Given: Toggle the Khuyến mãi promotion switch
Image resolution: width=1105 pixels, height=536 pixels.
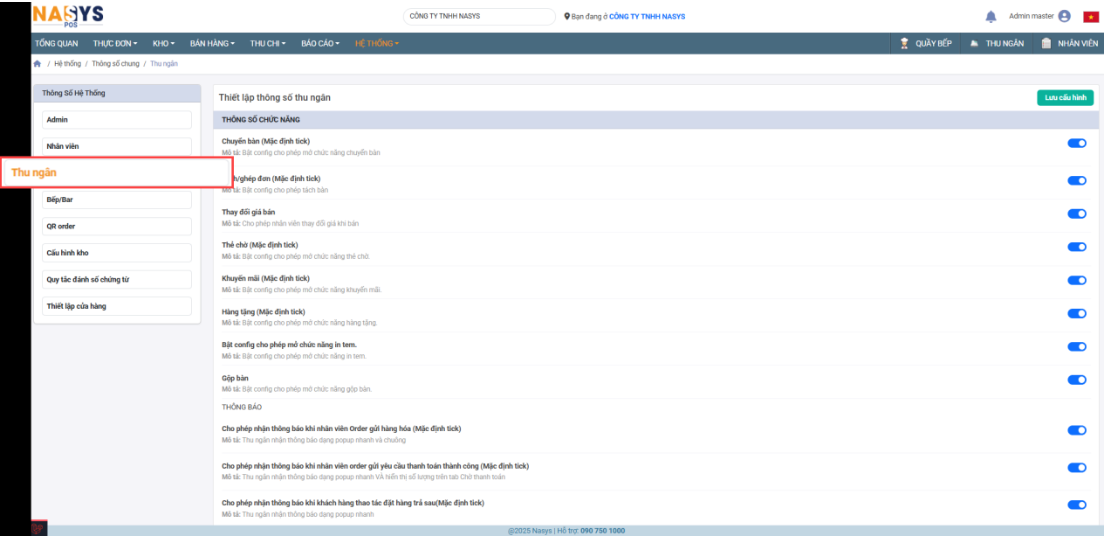Looking at the screenshot, I should pyautogui.click(x=1077, y=280).
